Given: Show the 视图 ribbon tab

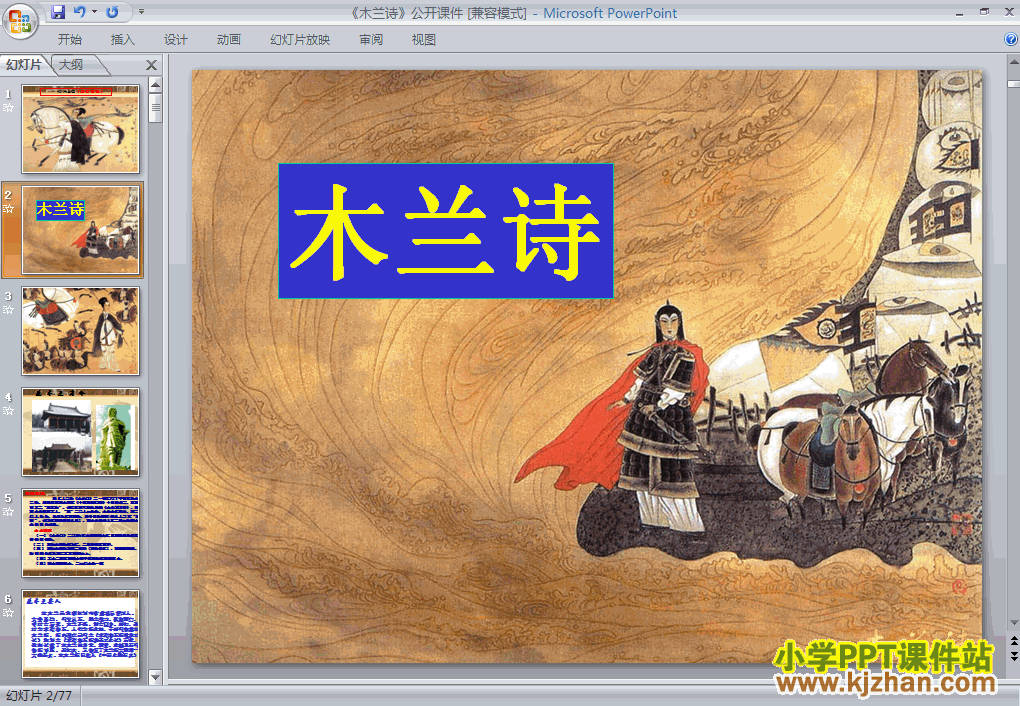Looking at the screenshot, I should pos(423,40).
